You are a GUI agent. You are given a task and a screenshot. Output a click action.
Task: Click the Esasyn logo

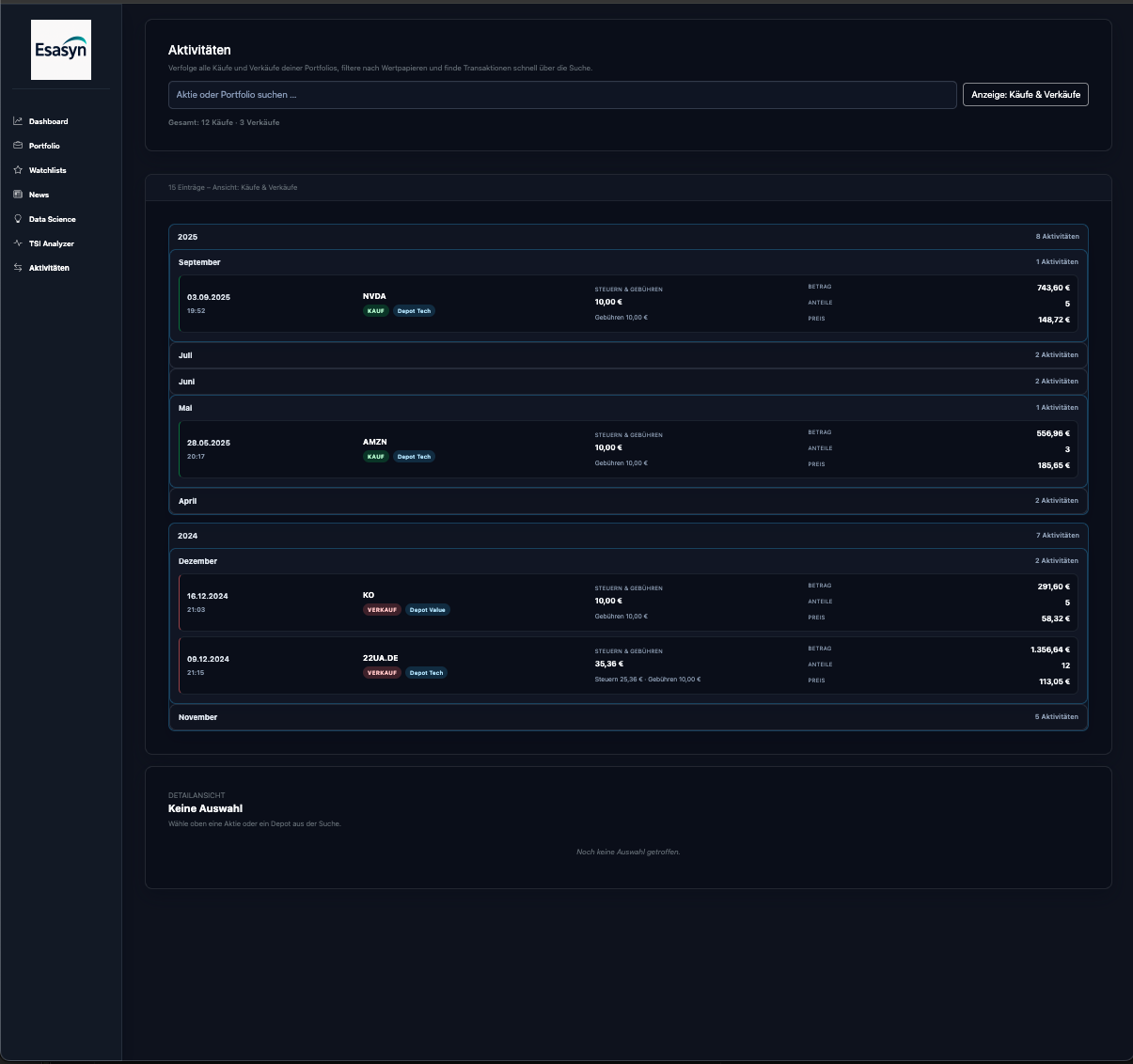click(x=61, y=50)
